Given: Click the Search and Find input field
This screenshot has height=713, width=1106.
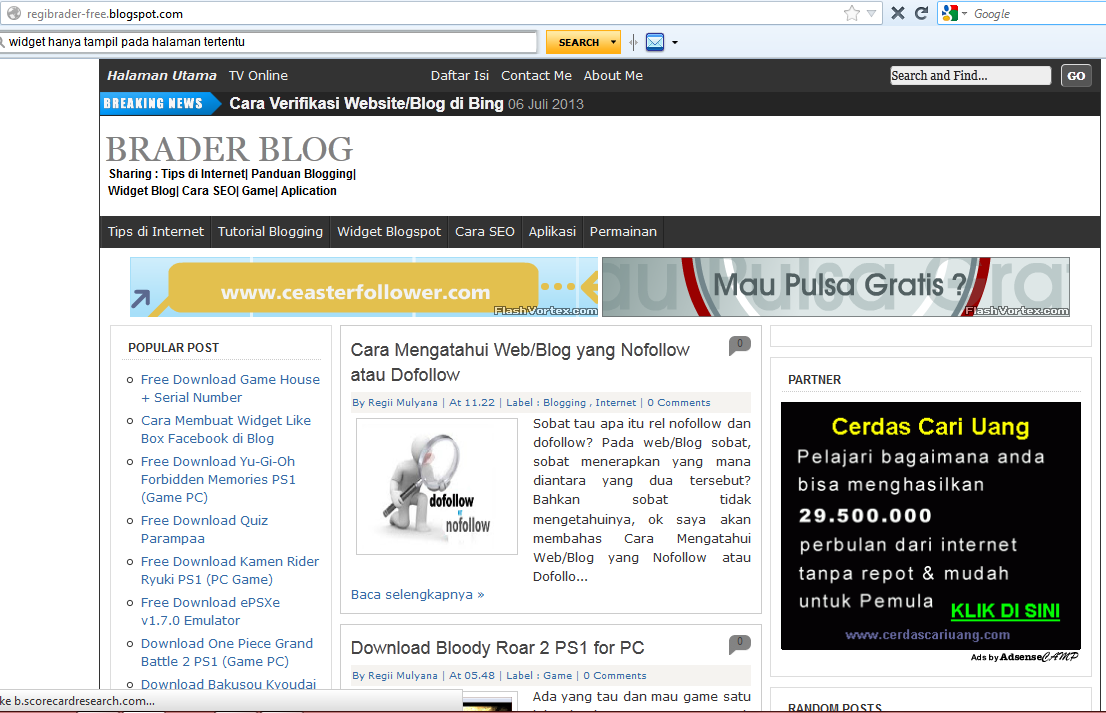Looking at the screenshot, I should tap(969, 75).
